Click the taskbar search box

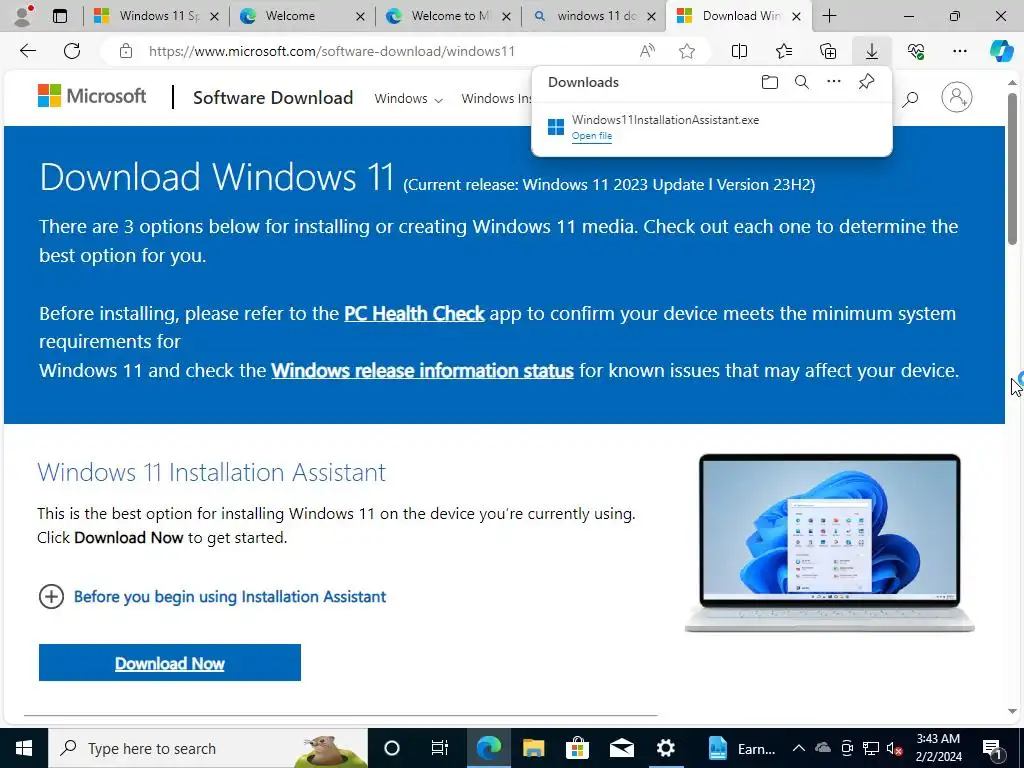(208, 748)
